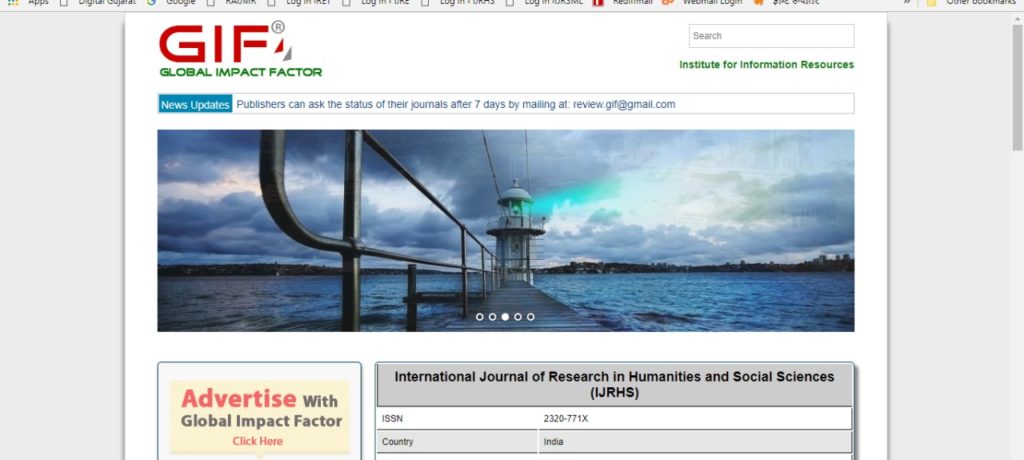Select the third (active) slideshow dot
This screenshot has height=460, width=1024.
pos(505,317)
